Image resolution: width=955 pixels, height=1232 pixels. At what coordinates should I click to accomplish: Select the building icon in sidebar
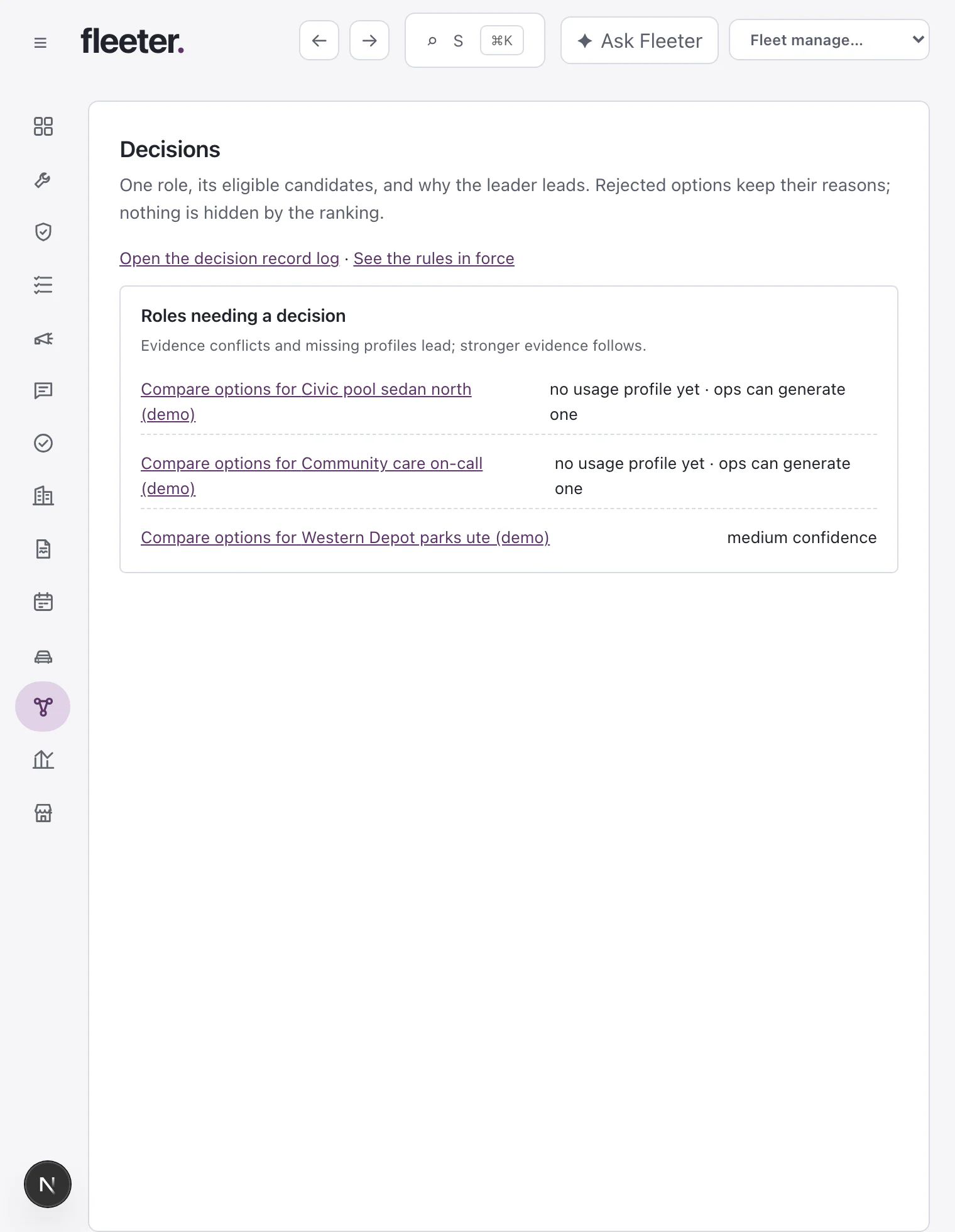43,497
